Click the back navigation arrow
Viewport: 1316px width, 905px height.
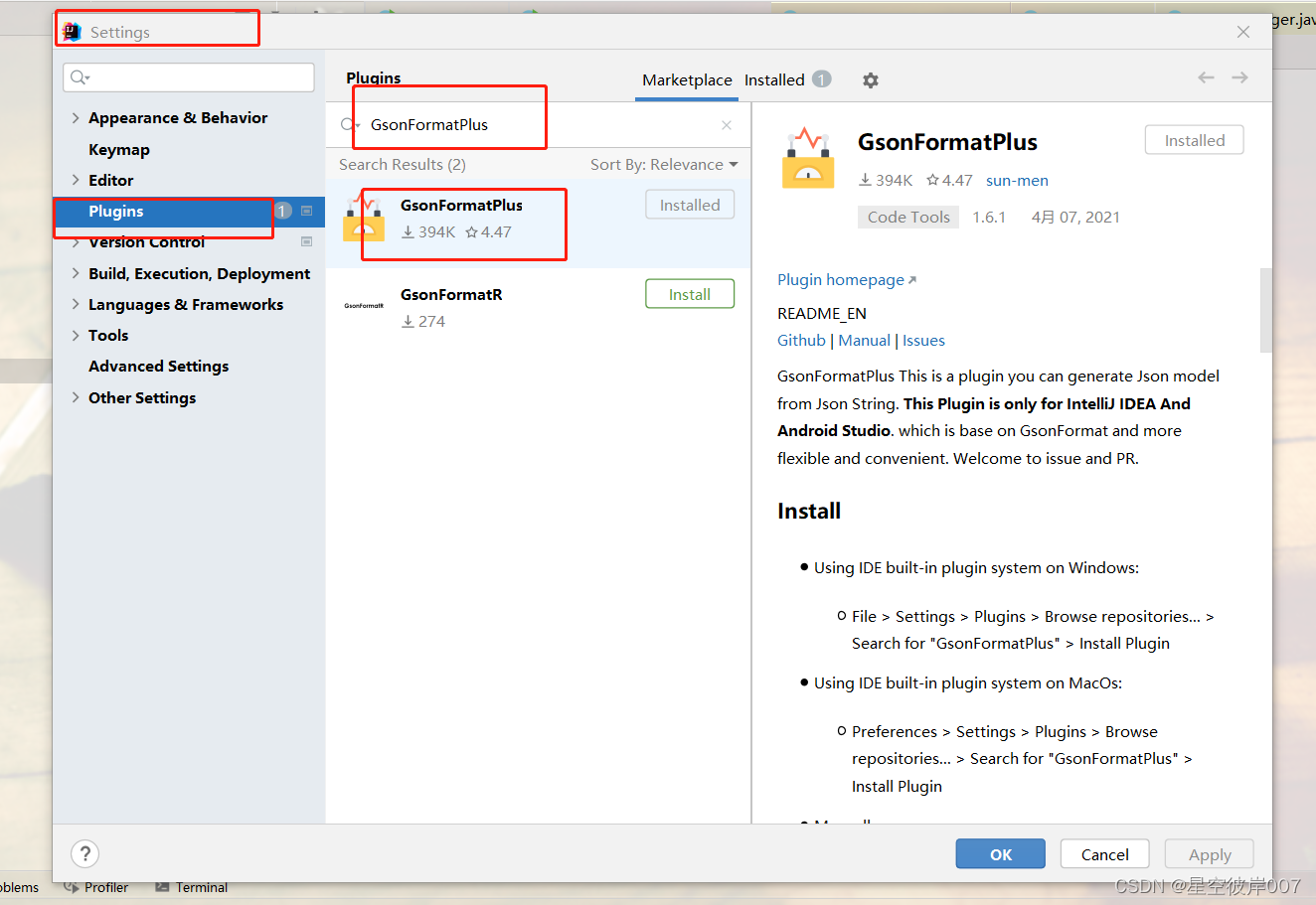(x=1206, y=77)
